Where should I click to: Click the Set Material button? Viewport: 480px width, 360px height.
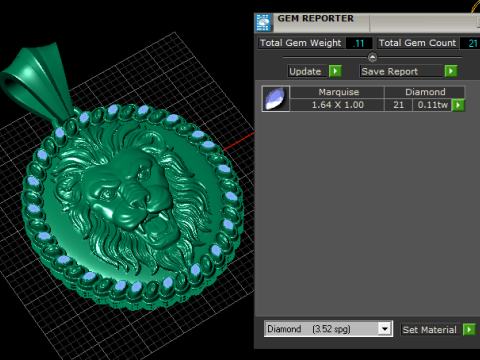coord(431,330)
